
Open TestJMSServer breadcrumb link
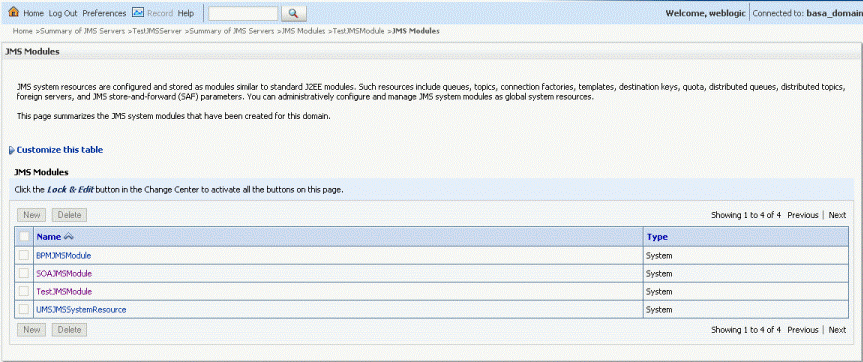point(157,31)
